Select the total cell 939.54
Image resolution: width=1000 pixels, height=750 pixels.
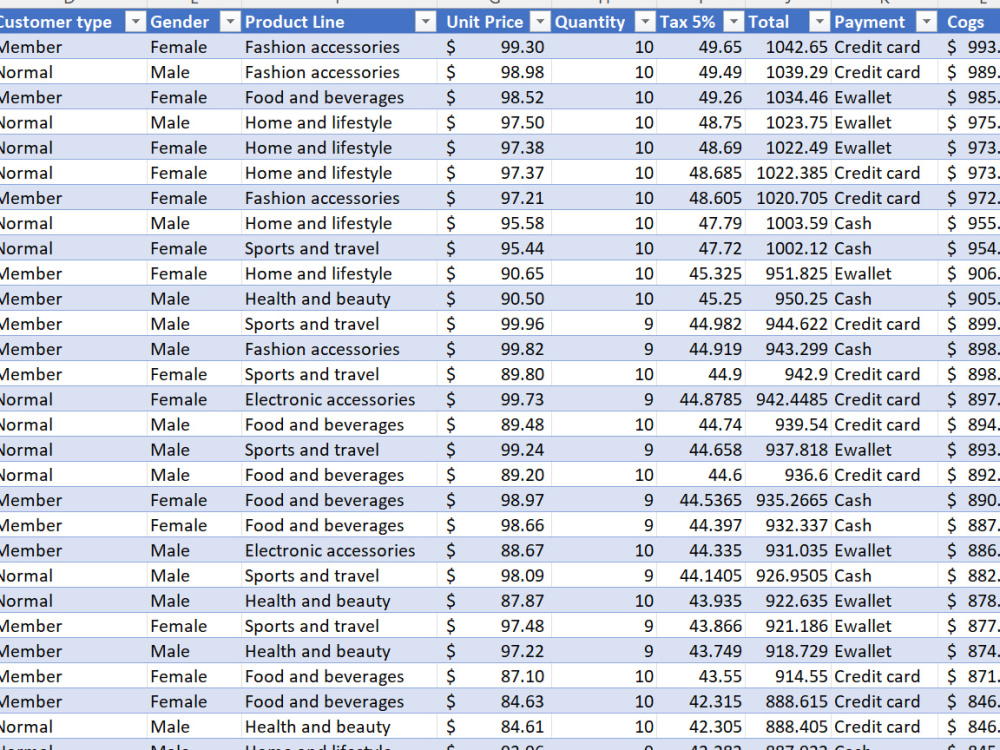pyautogui.click(x=788, y=425)
